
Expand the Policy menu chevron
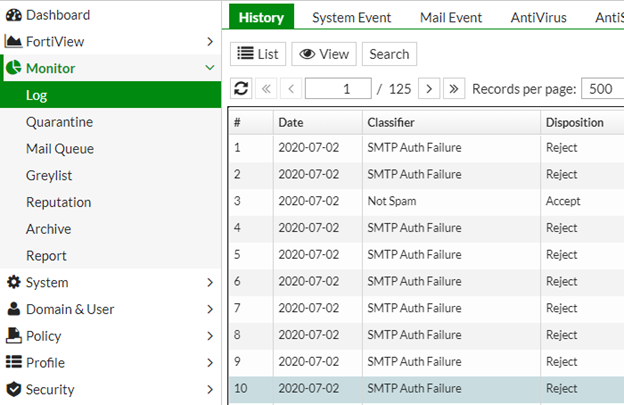[x=209, y=336]
